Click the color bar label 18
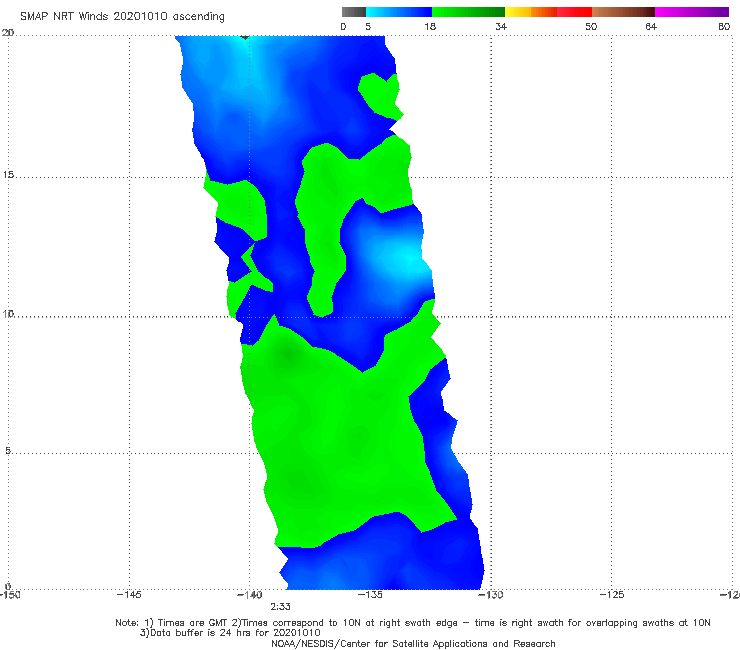Image resolution: width=740 pixels, height=650 pixels. coord(430,27)
